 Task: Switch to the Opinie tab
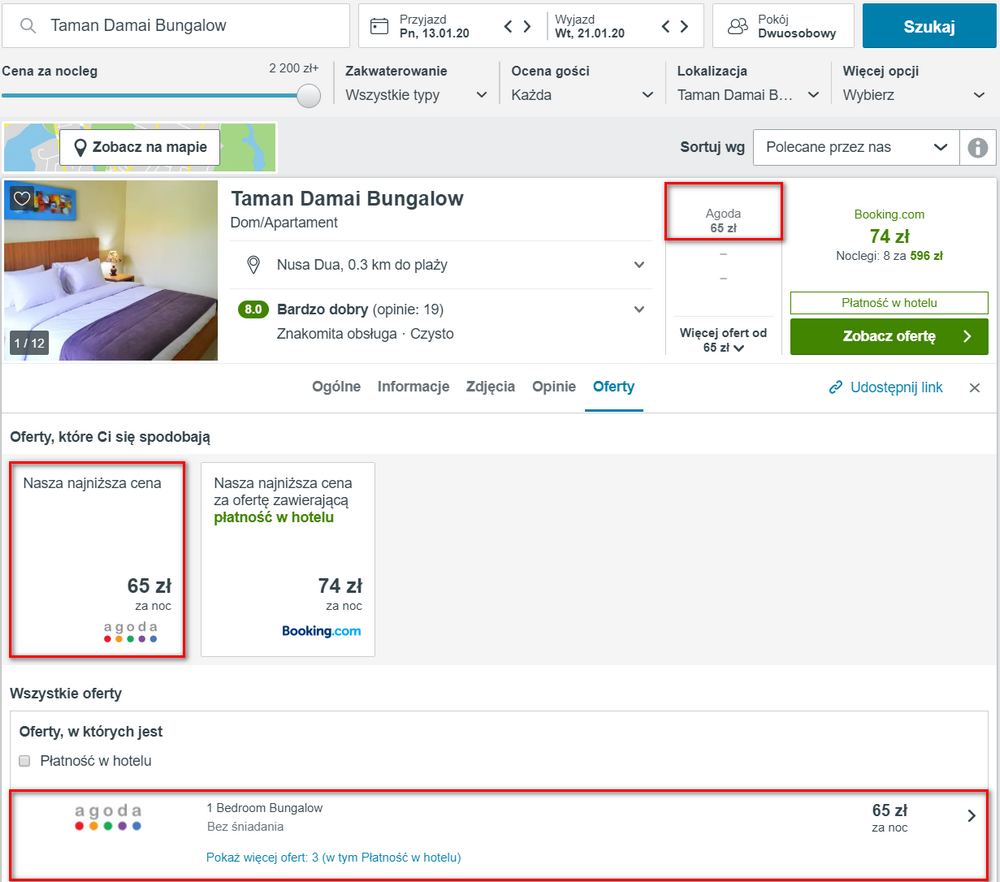554,386
